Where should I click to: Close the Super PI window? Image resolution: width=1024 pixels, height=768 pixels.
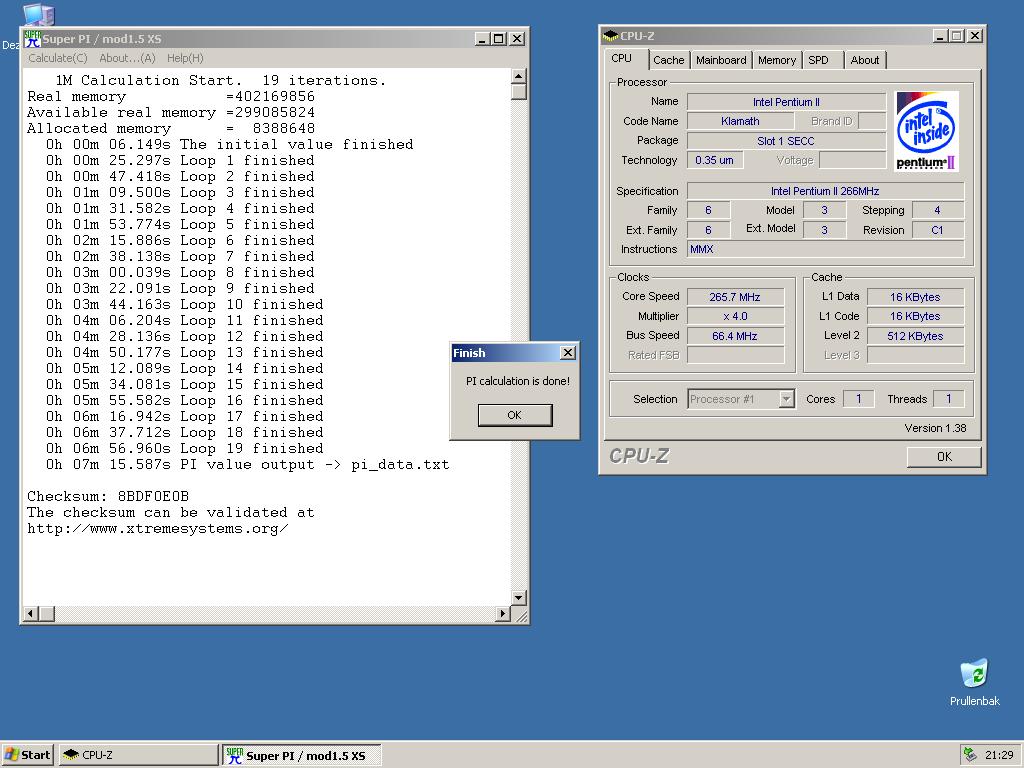tap(517, 39)
